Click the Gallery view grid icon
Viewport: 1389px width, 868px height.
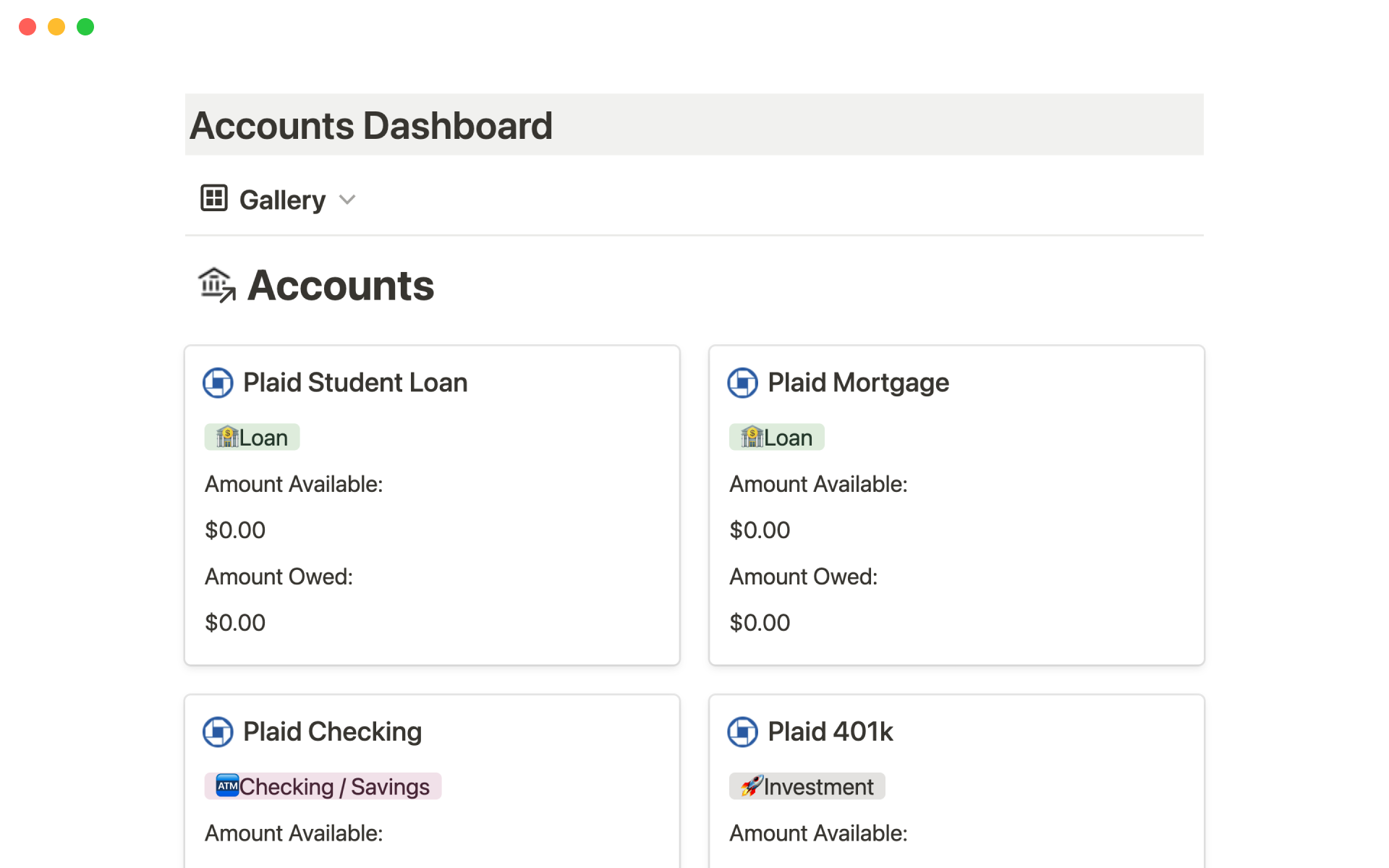click(x=214, y=198)
